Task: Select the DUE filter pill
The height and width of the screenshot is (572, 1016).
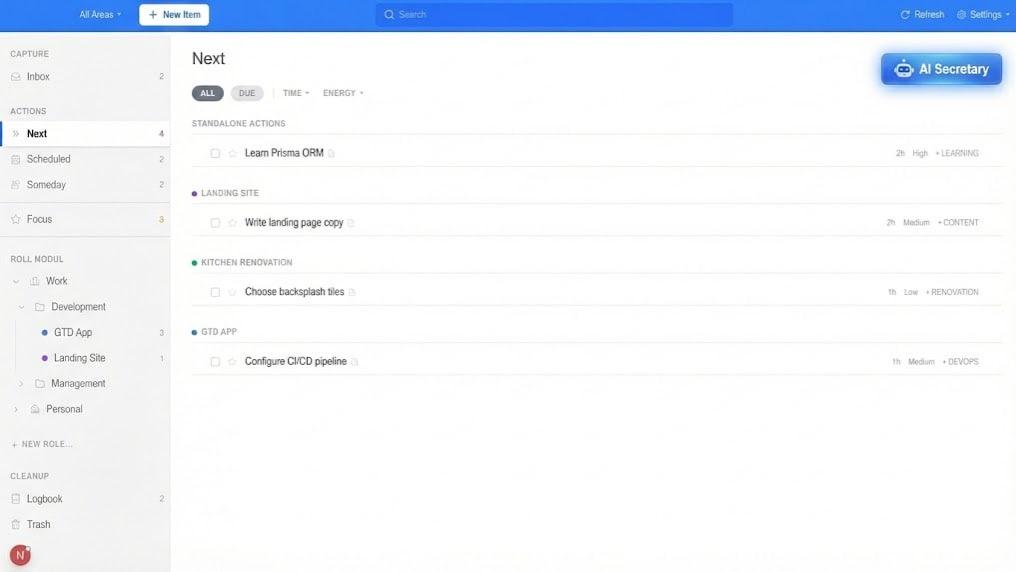Action: [x=247, y=93]
